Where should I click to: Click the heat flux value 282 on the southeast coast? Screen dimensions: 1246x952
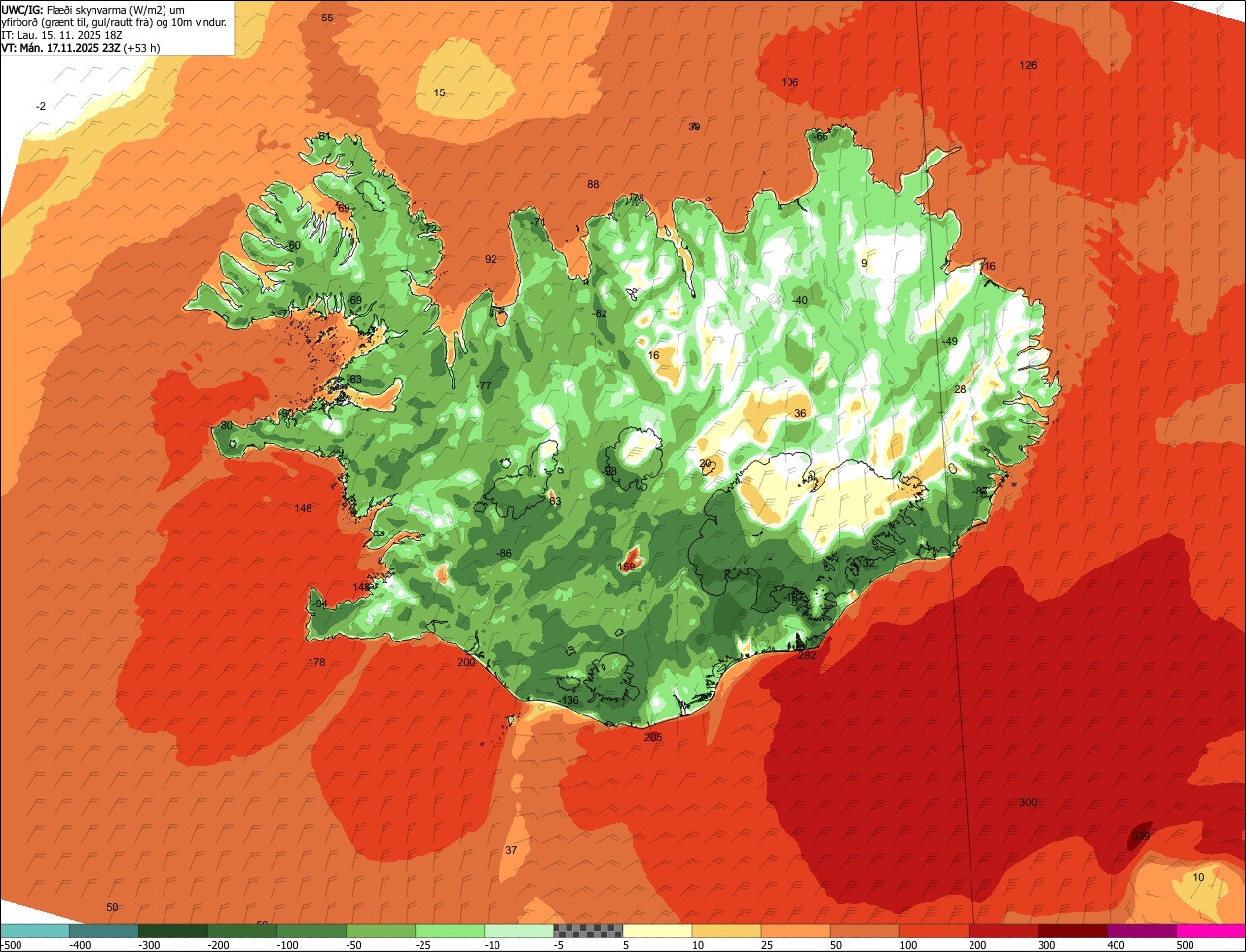pyautogui.click(x=807, y=656)
